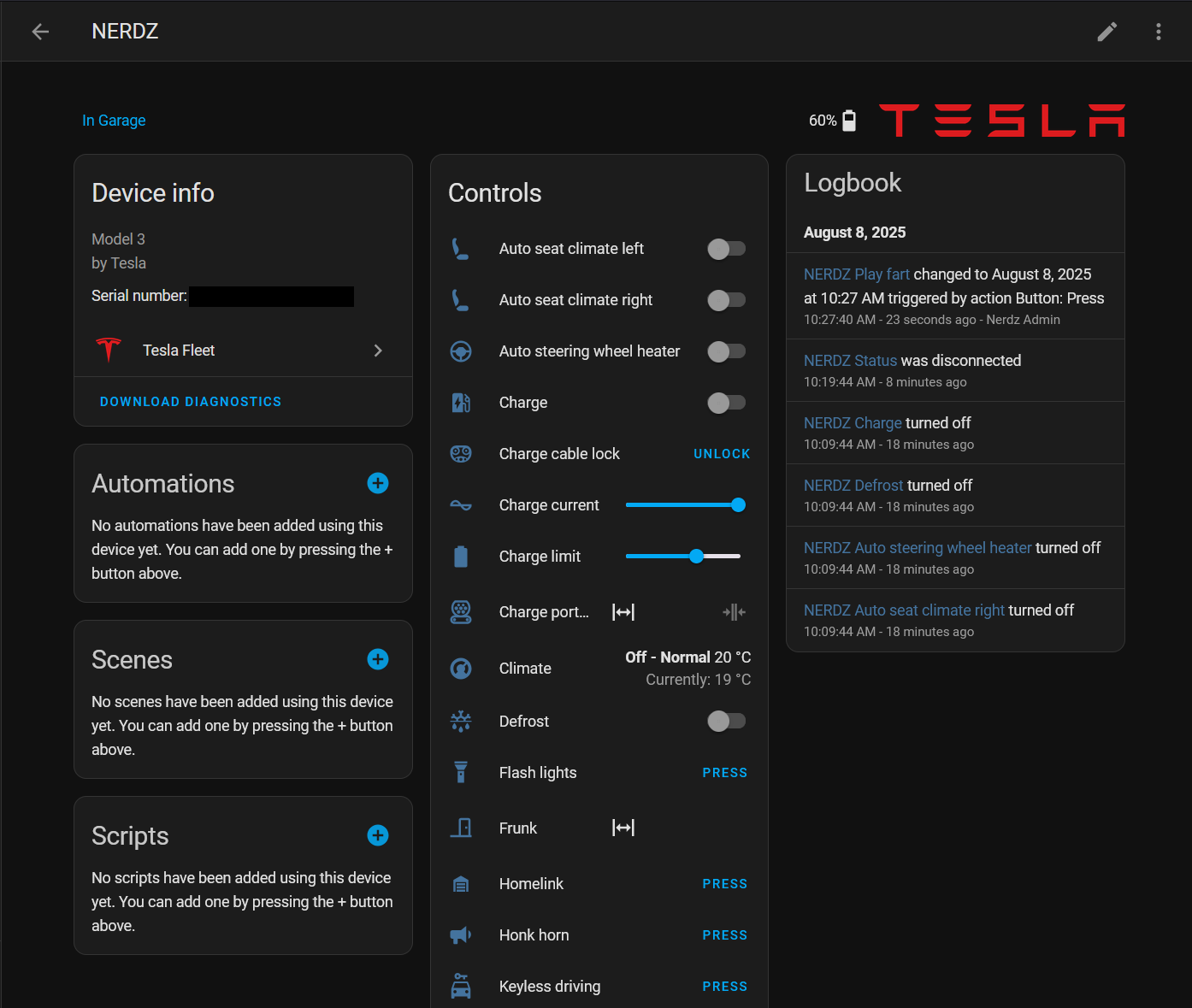
Task: Enable Auto seat climate right
Action: tap(727, 300)
